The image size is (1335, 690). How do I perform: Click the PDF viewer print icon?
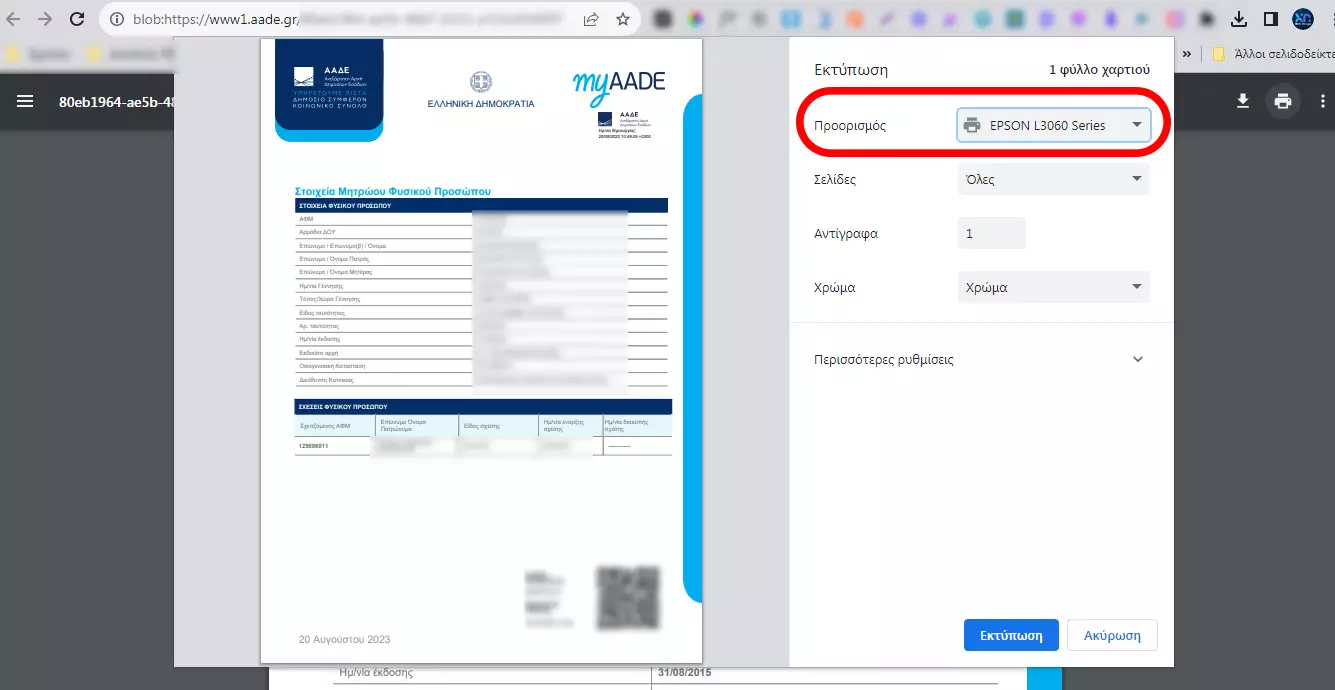pyautogui.click(x=1282, y=101)
